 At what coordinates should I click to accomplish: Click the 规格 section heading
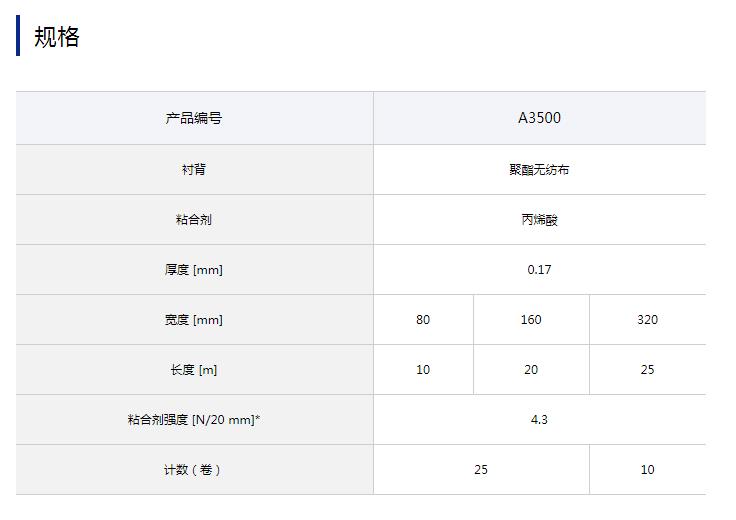(x=56, y=37)
